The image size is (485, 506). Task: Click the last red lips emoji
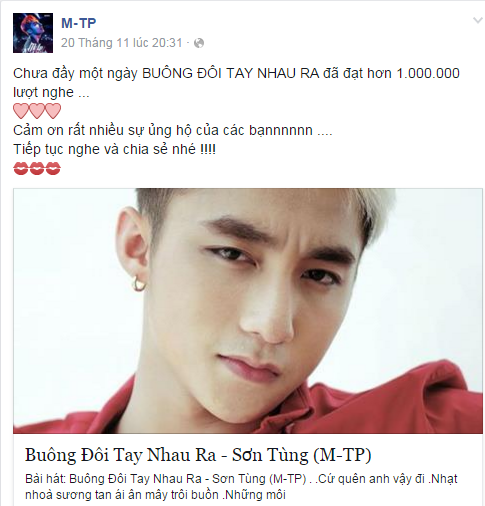pos(53,168)
